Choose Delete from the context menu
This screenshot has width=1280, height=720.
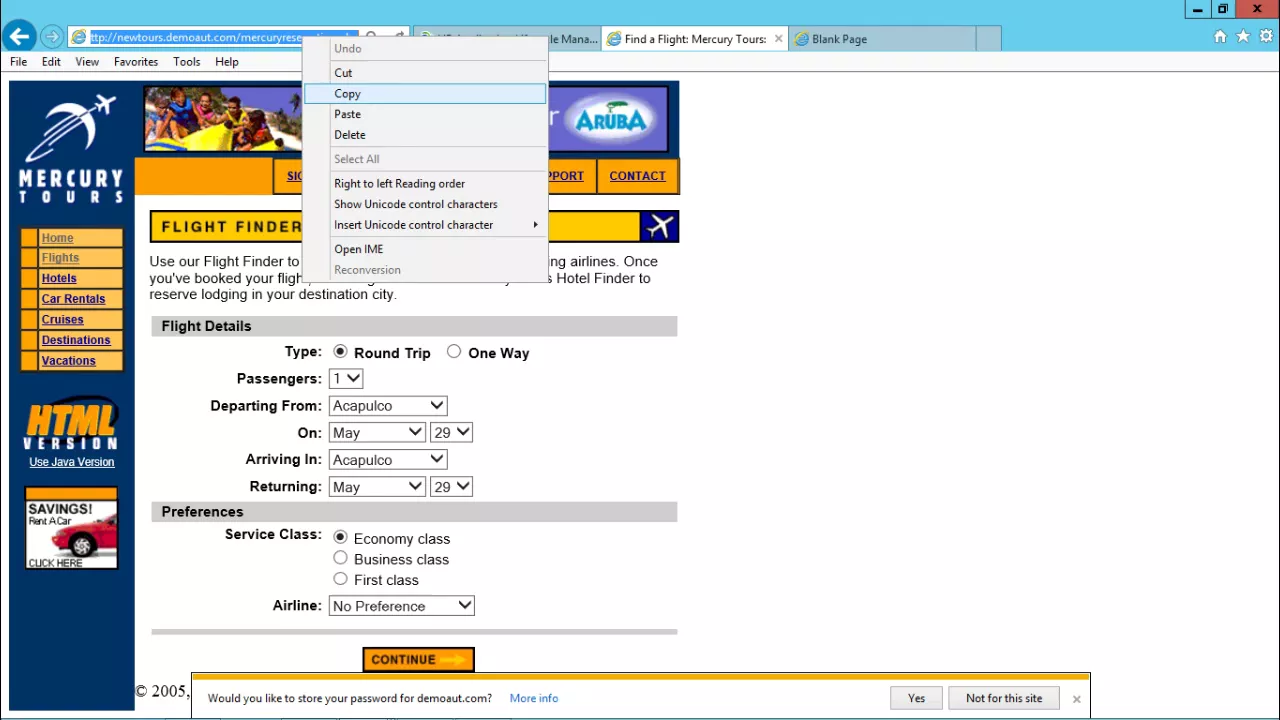pos(425,135)
